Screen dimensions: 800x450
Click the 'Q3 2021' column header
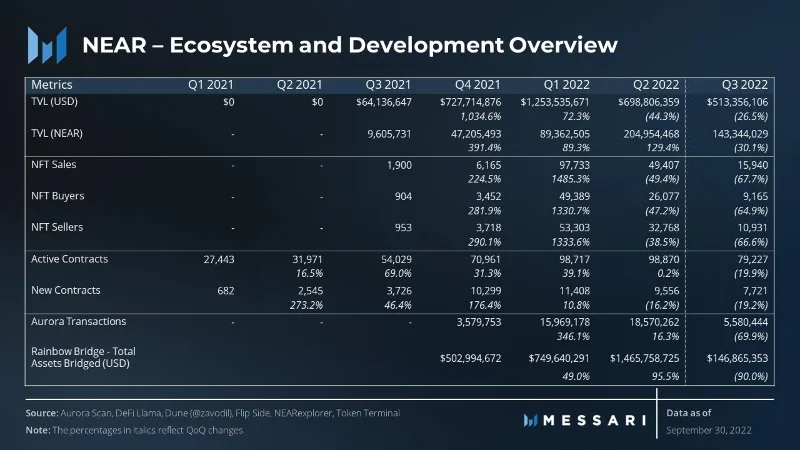388,85
